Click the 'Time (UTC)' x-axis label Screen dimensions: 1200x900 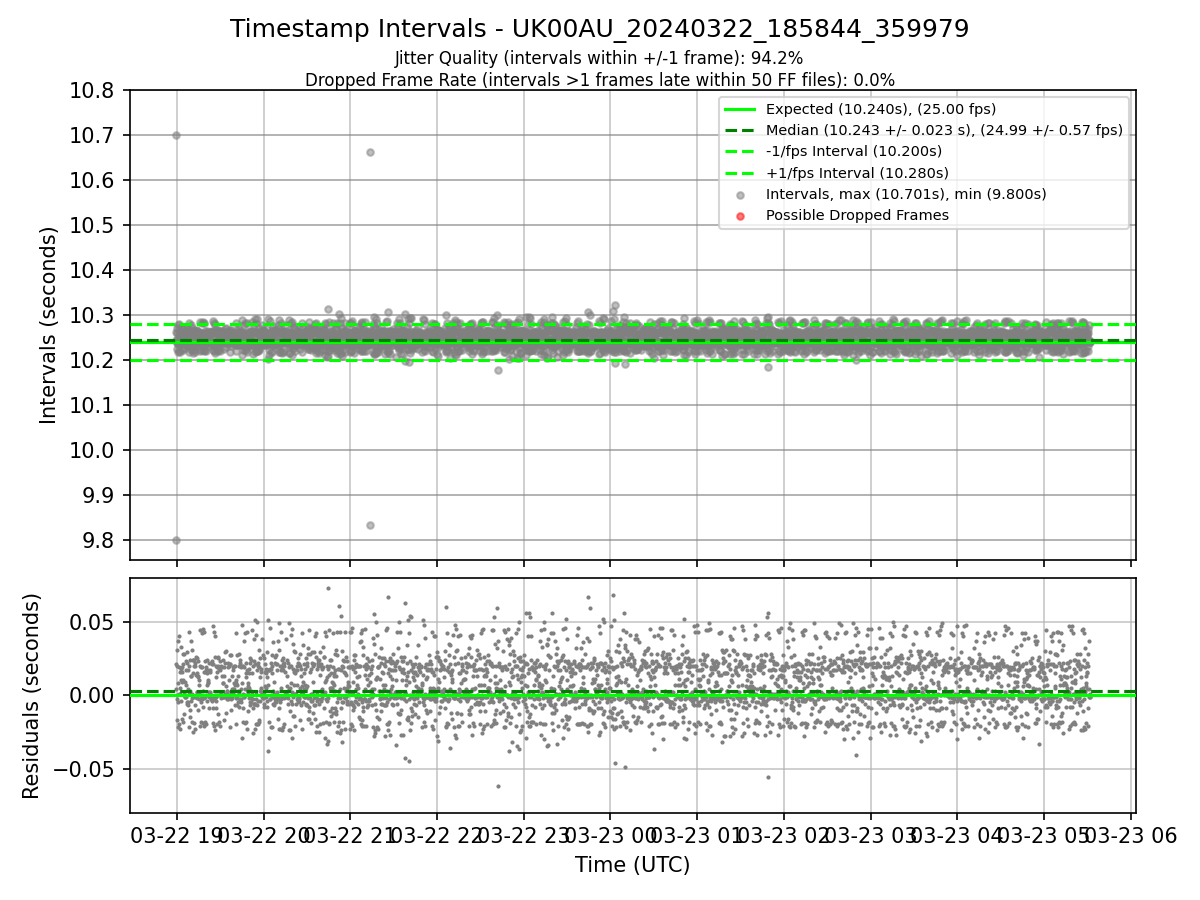[632, 865]
